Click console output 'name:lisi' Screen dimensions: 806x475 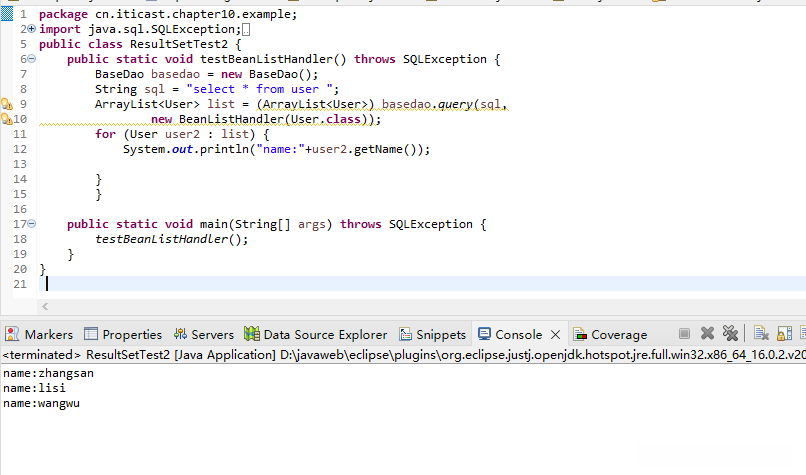[34, 388]
